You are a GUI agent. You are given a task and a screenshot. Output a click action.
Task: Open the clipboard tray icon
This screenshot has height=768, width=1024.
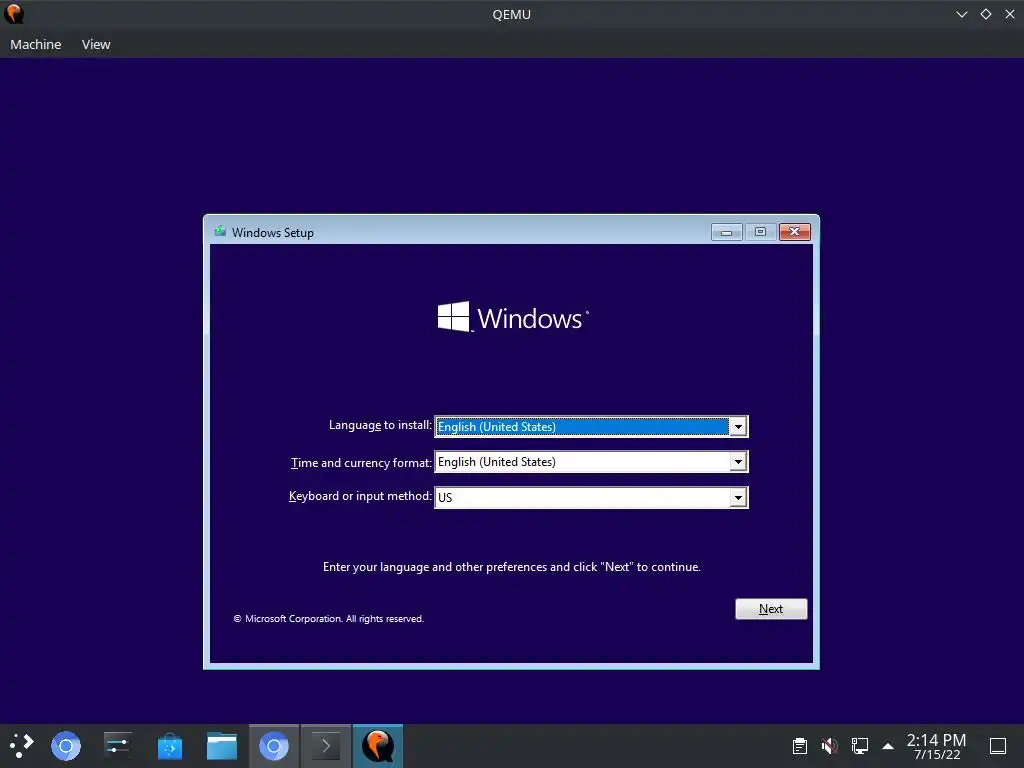(799, 746)
